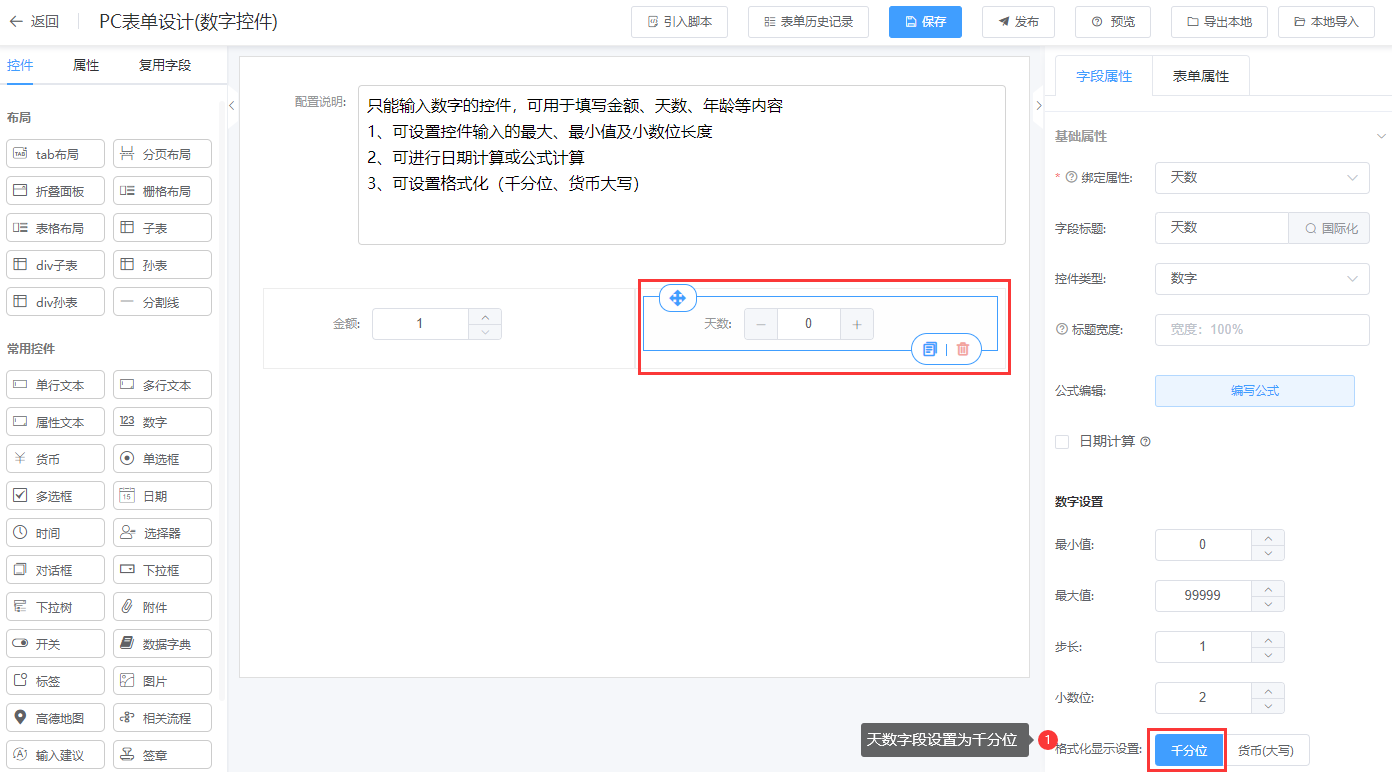Collapse the 基础属性 section

(1381, 136)
